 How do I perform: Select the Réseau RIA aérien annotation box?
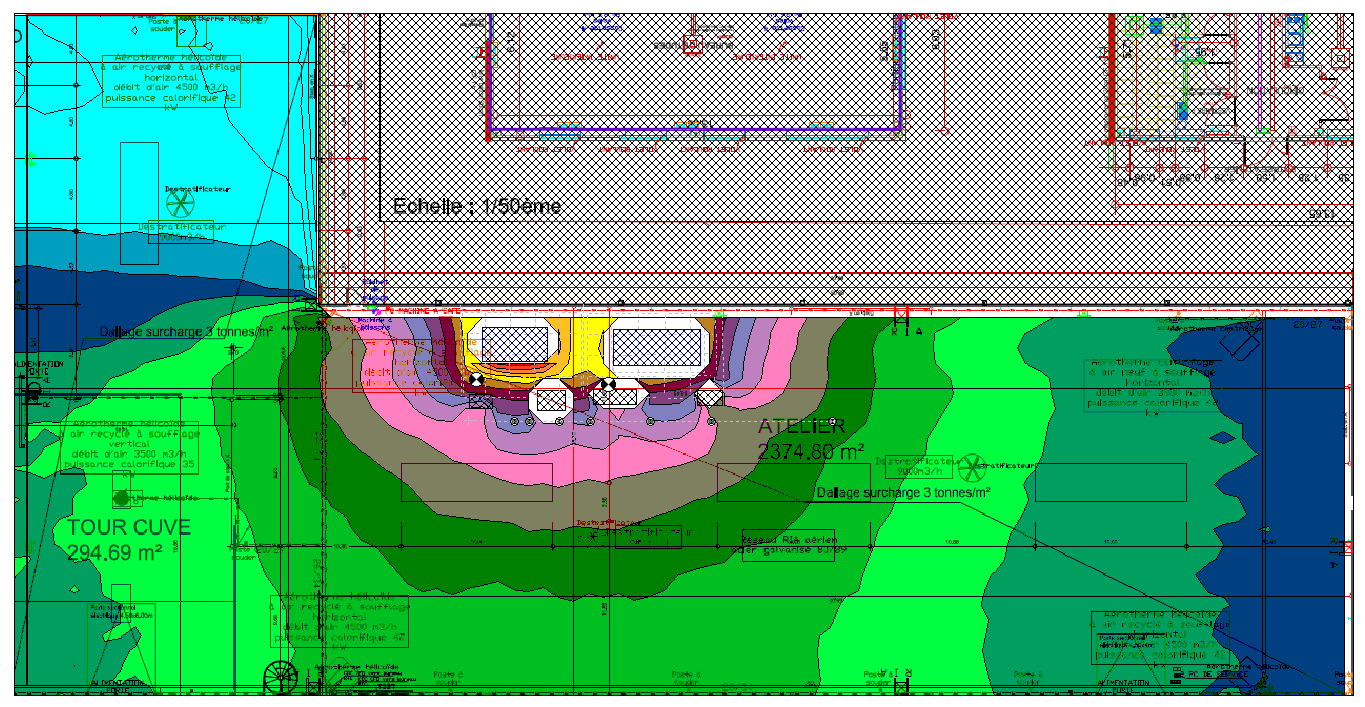[788, 544]
